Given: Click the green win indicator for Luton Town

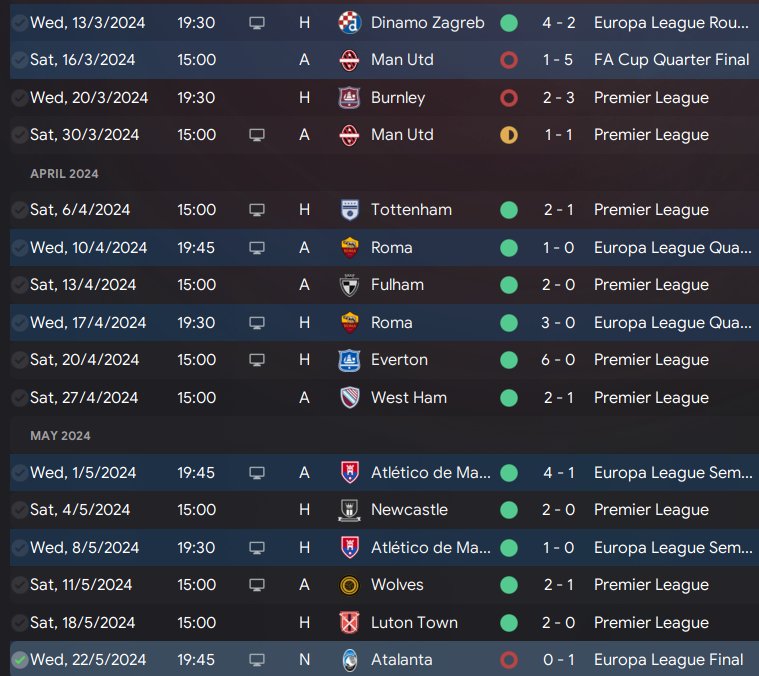Looking at the screenshot, I should click(509, 623).
